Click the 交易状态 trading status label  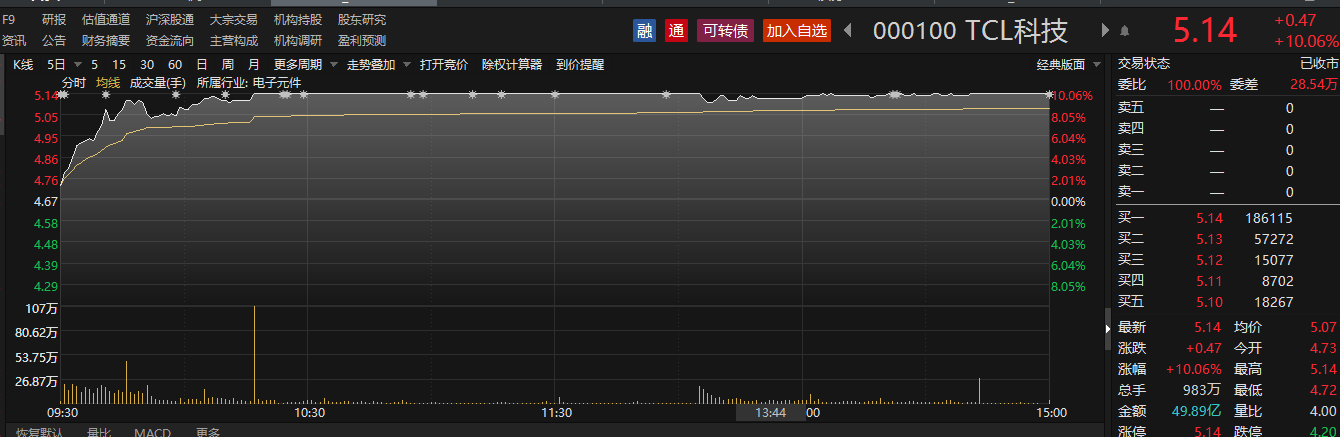pos(1143,62)
